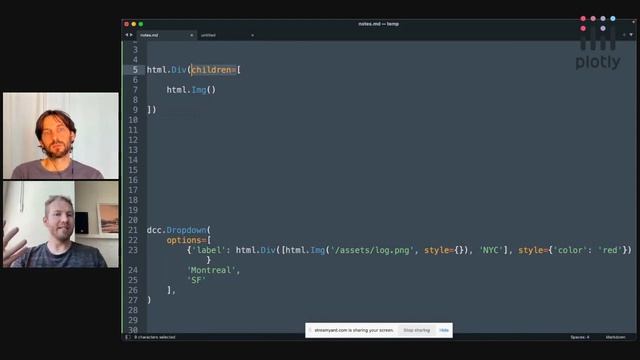Click on html.Img() on line 7
640x360 pixels.
(191, 90)
